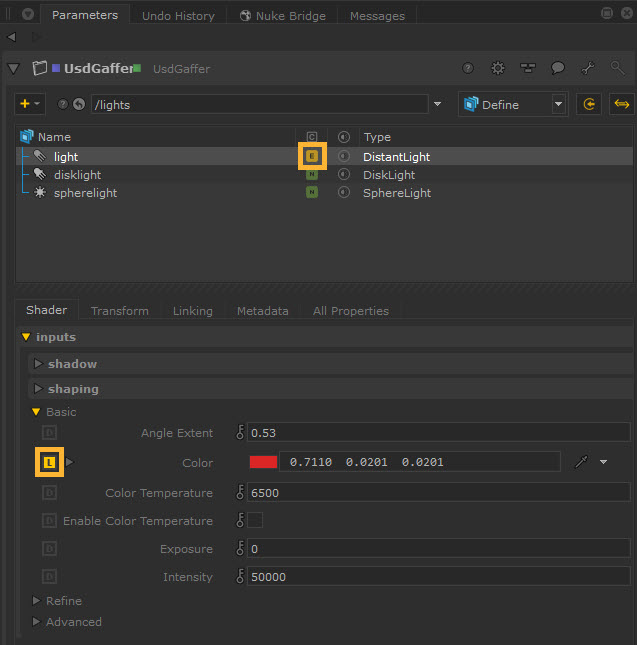Open the Transform tab
The height and width of the screenshot is (645, 637).
point(120,311)
